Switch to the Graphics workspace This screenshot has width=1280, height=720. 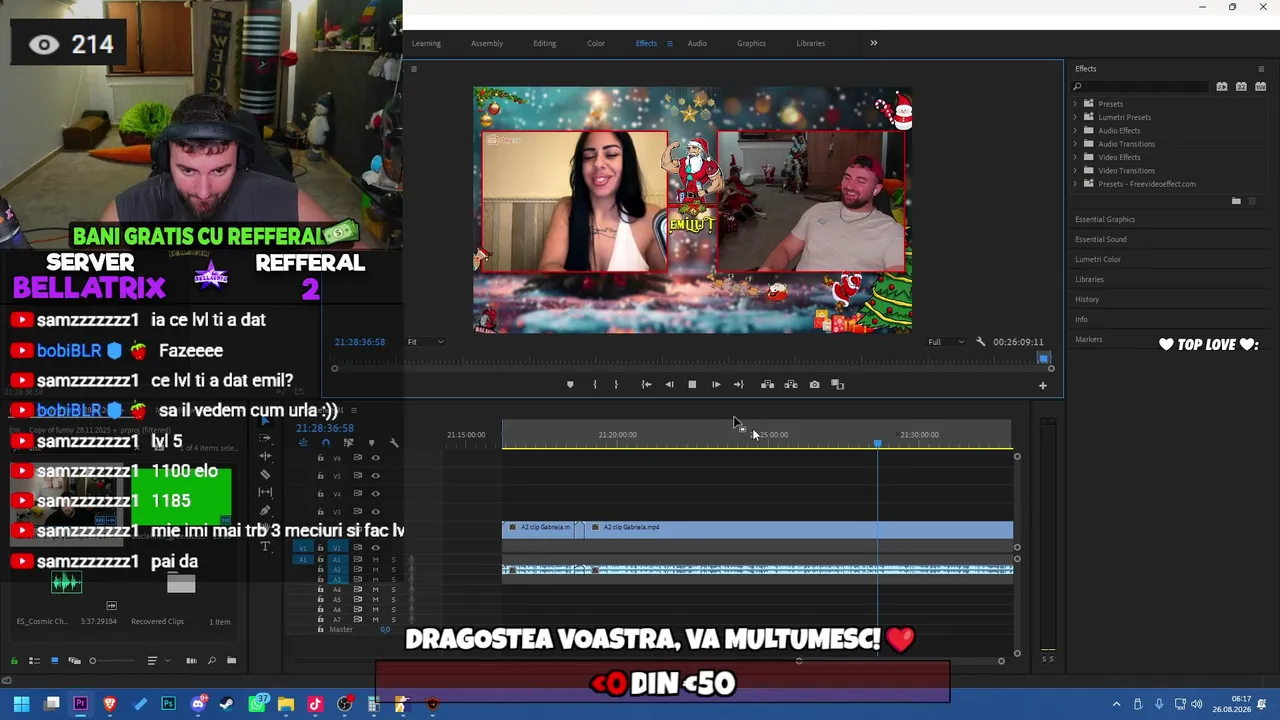(751, 43)
